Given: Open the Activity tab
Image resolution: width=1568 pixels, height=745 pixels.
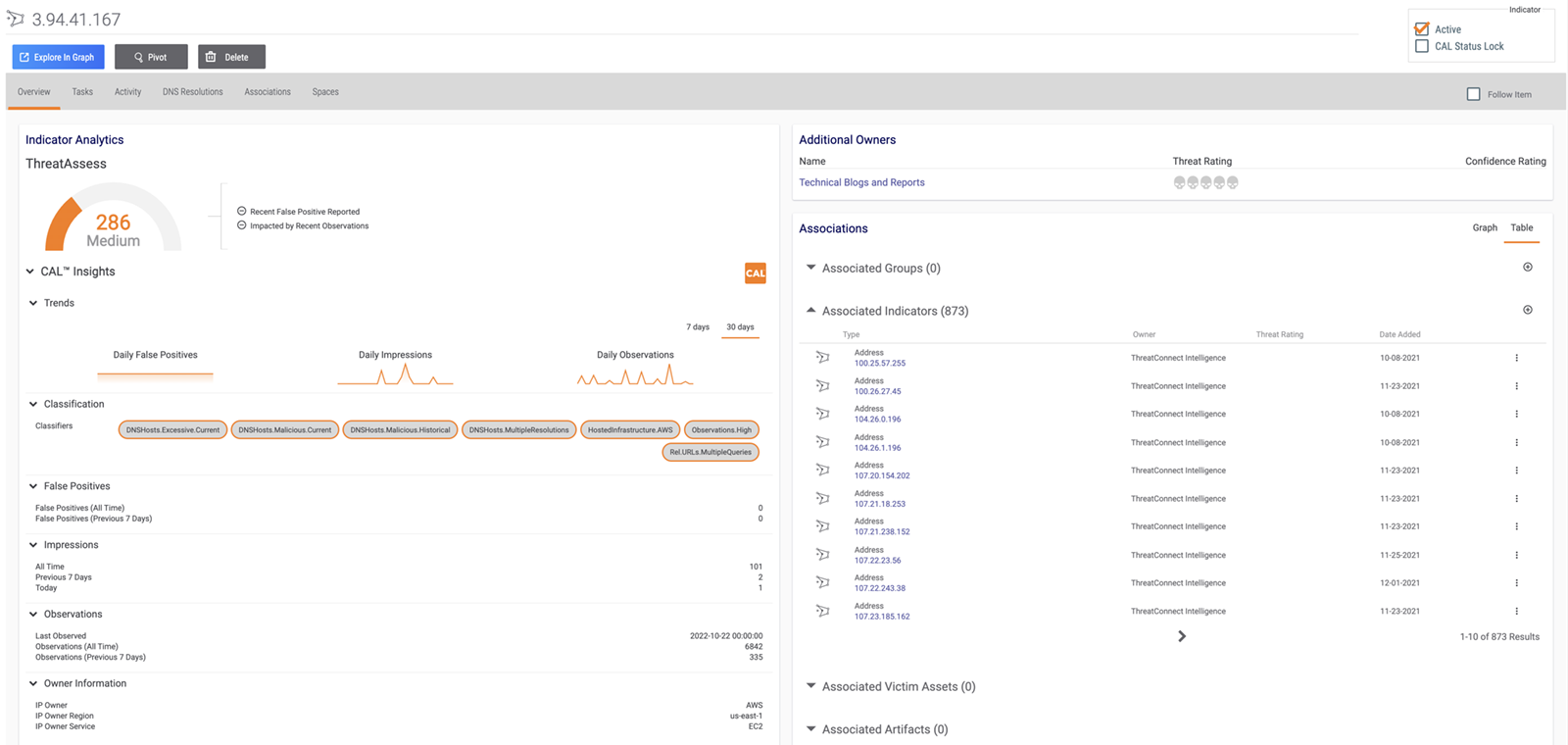Looking at the screenshot, I should pyautogui.click(x=127, y=92).
